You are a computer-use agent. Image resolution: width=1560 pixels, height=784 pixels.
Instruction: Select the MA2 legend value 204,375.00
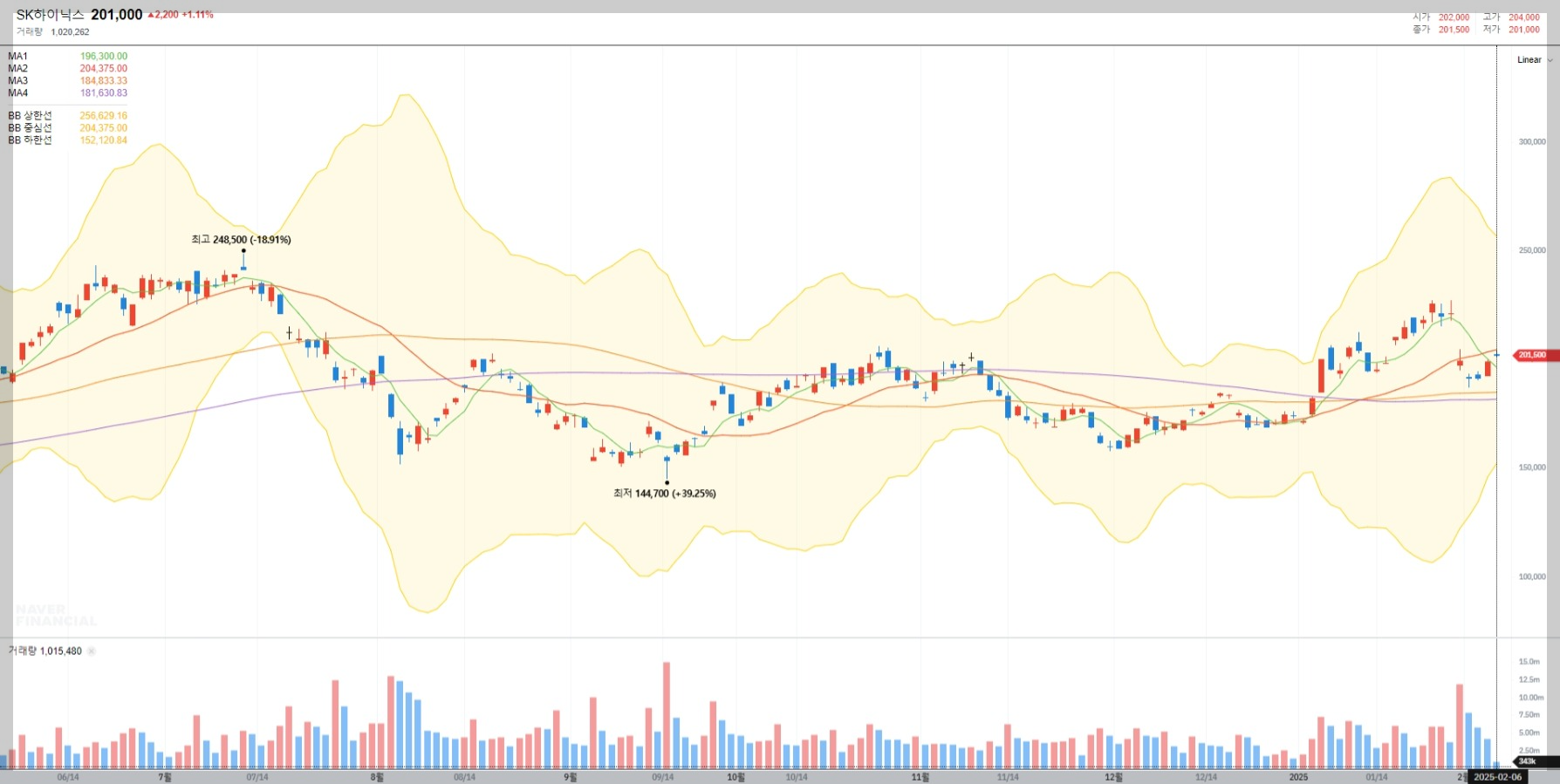pos(104,69)
